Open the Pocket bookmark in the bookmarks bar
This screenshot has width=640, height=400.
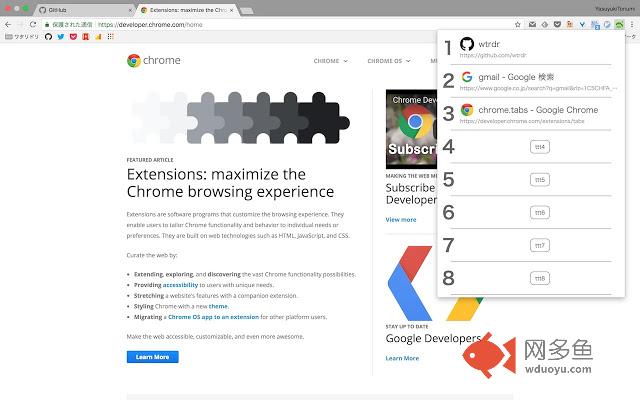[x=73, y=37]
